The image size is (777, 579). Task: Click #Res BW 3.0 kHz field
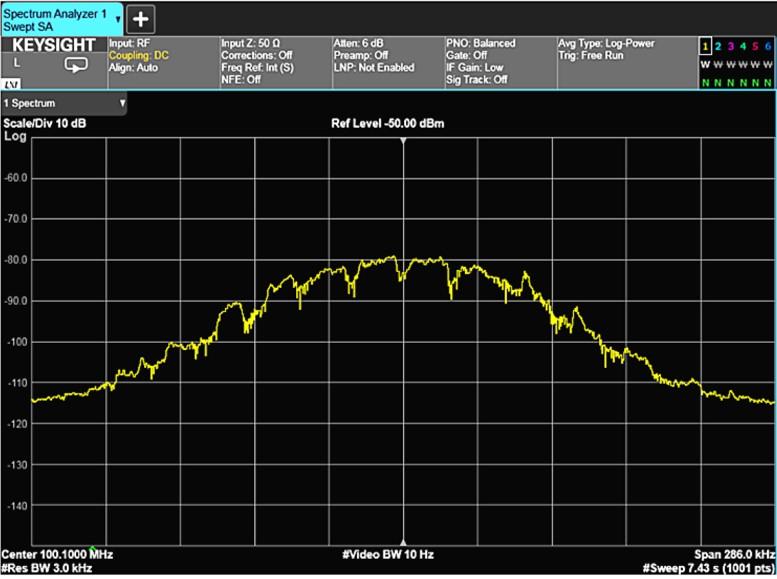coord(47,568)
